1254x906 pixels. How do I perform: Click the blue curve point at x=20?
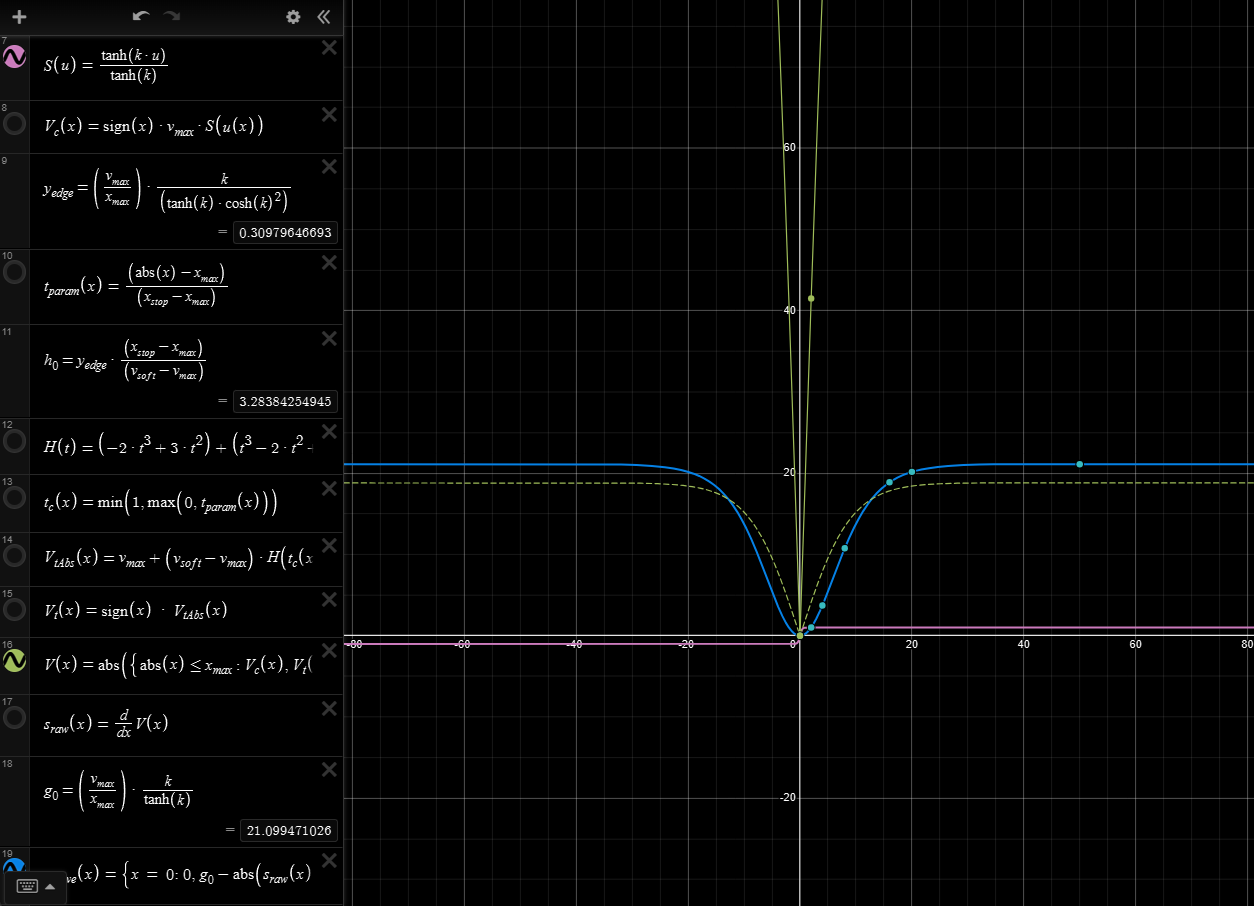click(x=912, y=472)
